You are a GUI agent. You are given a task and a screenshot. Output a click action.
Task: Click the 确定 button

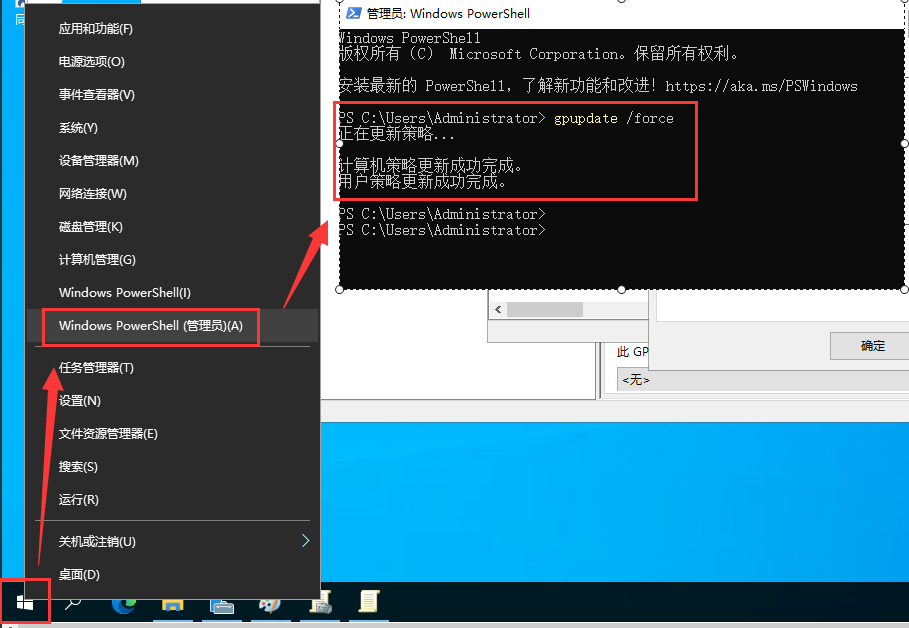pyautogui.click(x=872, y=346)
